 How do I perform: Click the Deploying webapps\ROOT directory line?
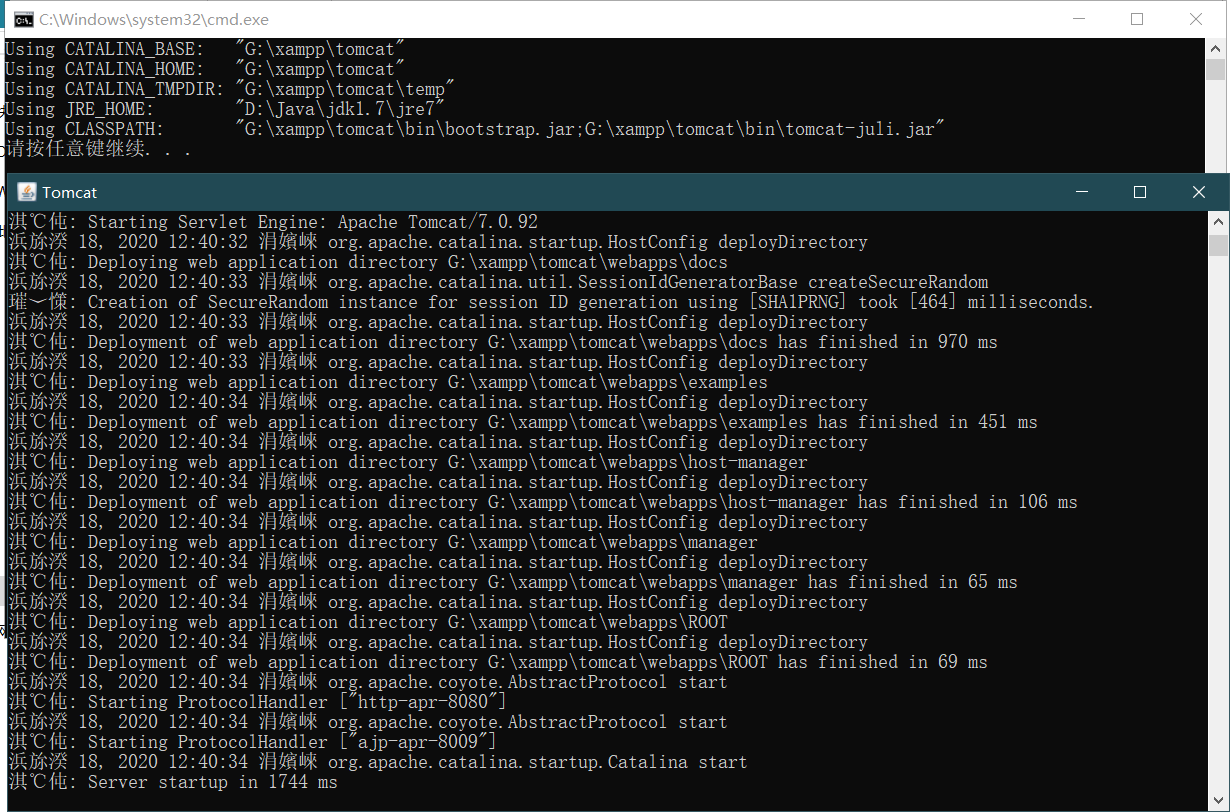368,622
